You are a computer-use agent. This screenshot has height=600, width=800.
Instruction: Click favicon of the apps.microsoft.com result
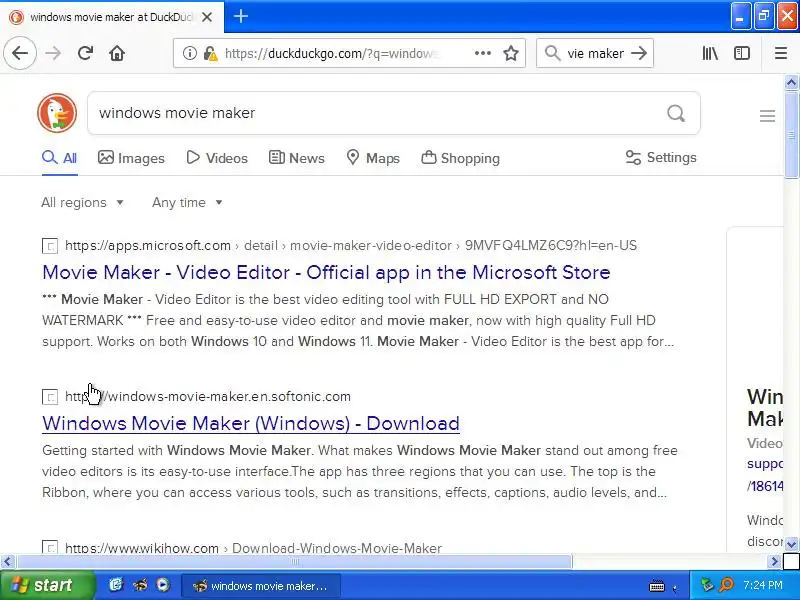point(50,246)
